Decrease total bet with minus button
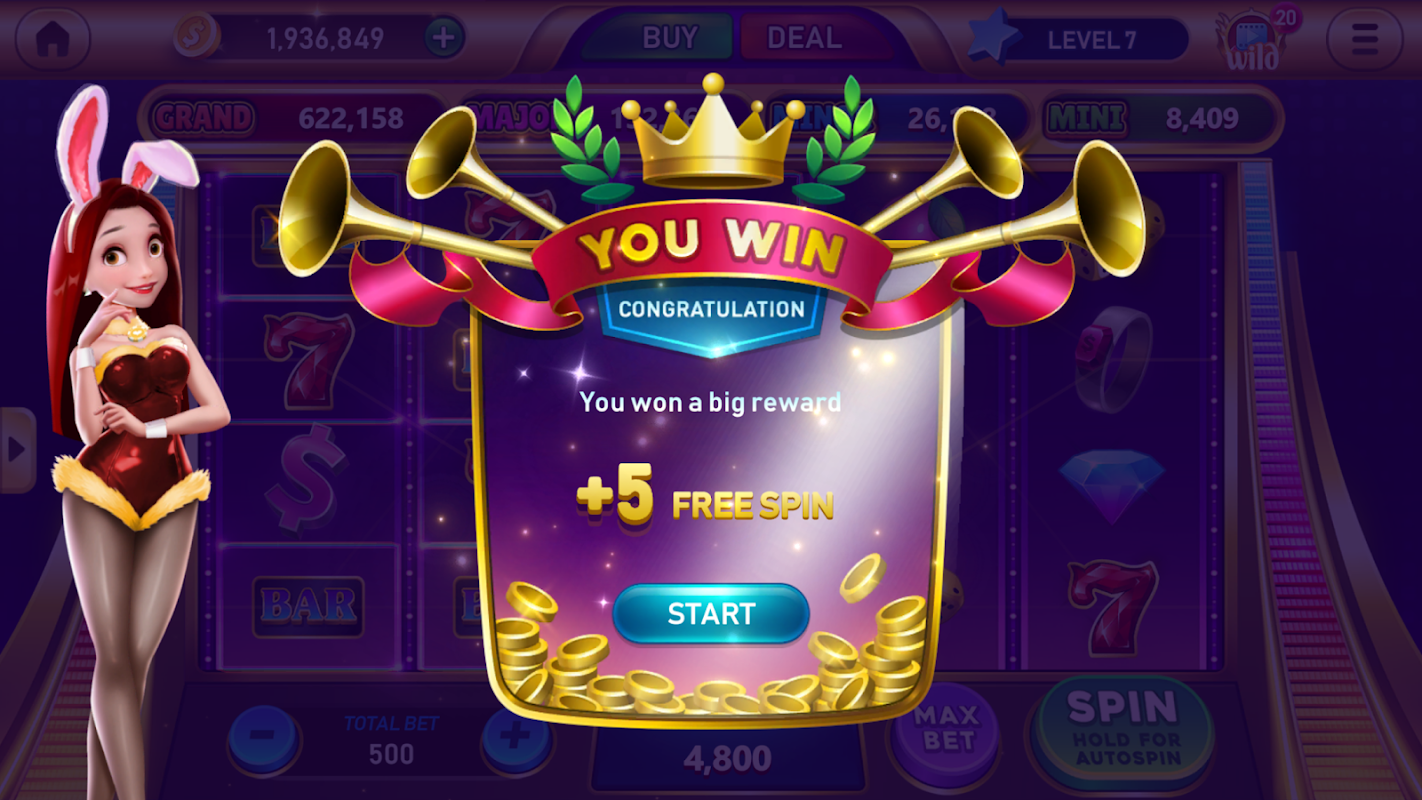 (262, 738)
